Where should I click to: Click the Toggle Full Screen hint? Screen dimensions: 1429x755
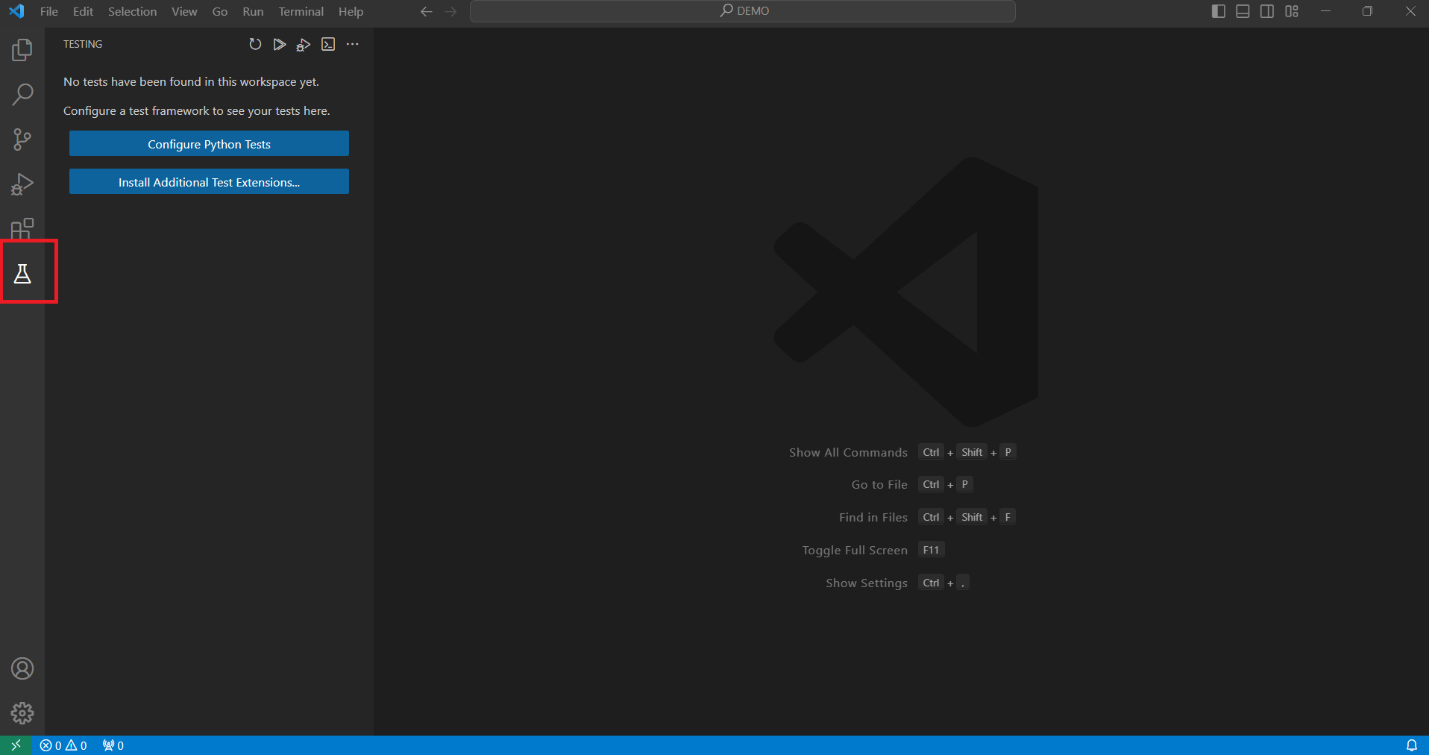855,550
